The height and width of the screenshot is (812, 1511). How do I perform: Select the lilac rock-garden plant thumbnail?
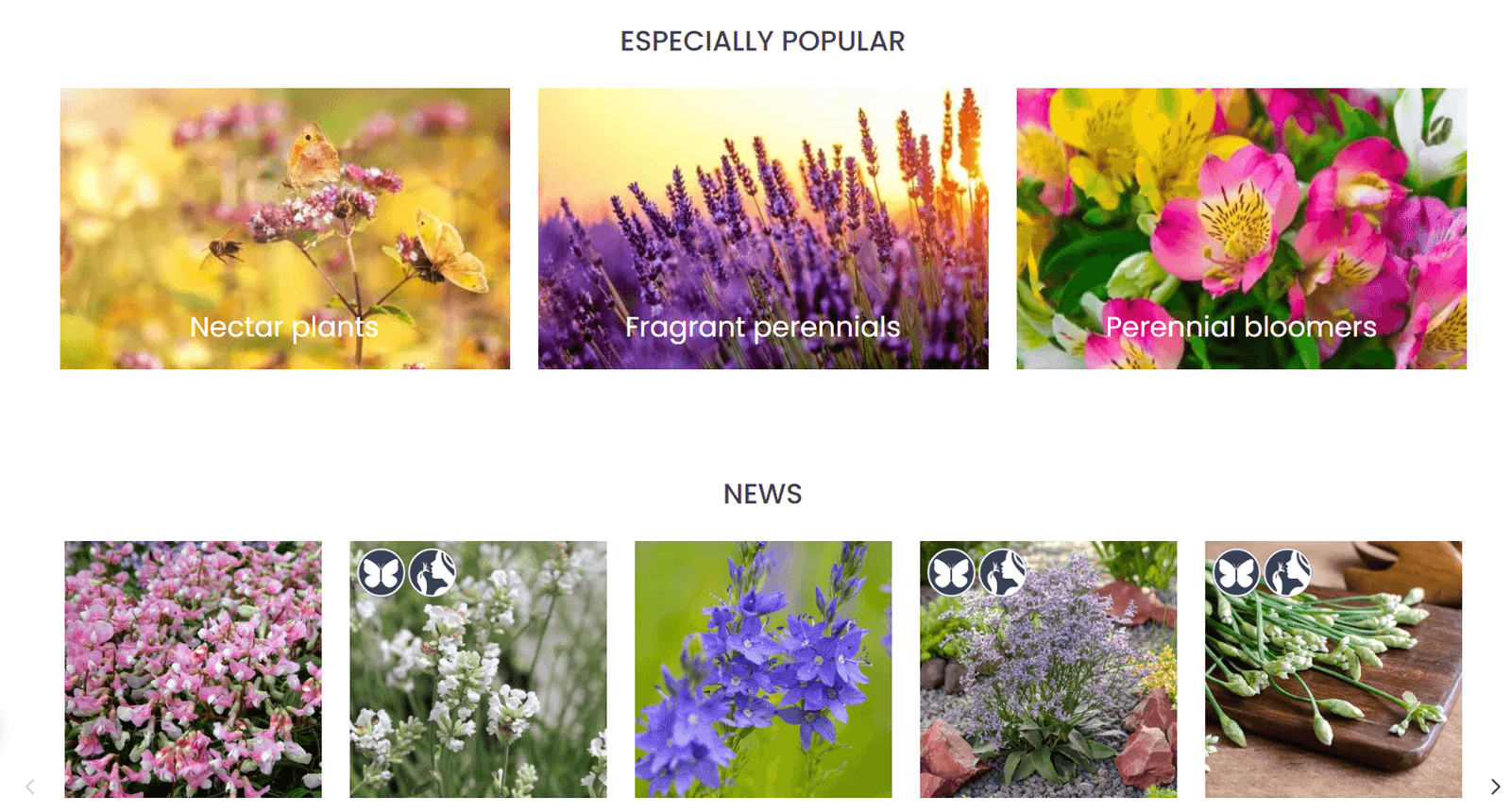(x=1048, y=669)
